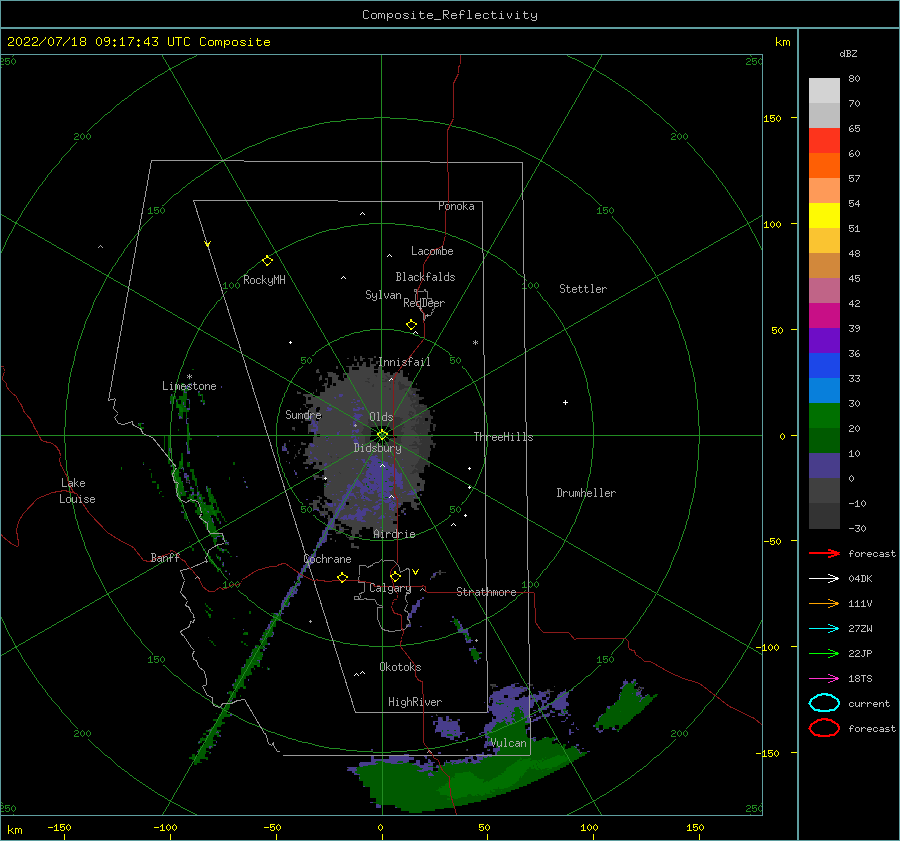Image resolution: width=900 pixels, height=841 pixels.
Task: Click the HighRiver city label
Action: point(415,702)
